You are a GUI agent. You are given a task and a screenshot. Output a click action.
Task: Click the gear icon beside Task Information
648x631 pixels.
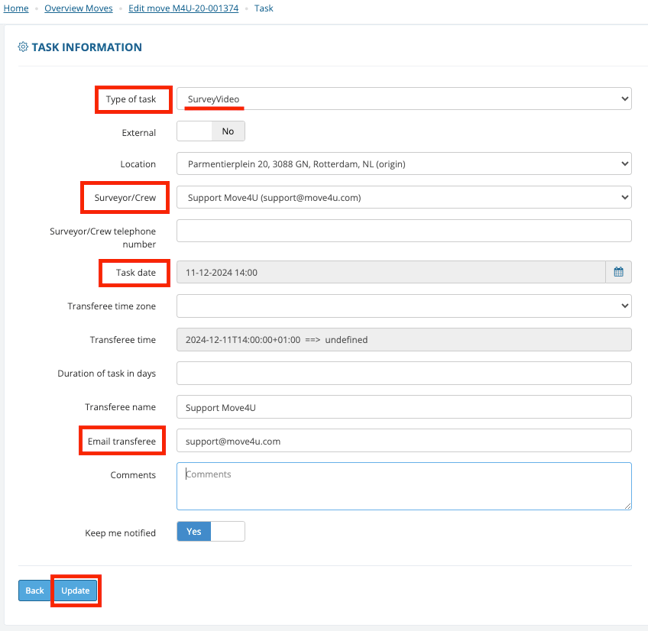[x=23, y=47]
